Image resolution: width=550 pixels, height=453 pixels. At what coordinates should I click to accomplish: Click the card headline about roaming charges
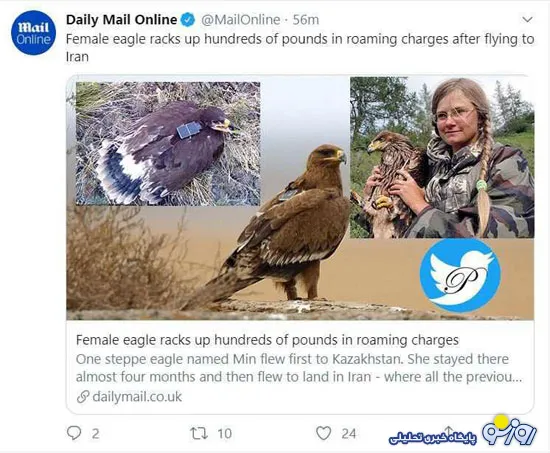click(267, 340)
